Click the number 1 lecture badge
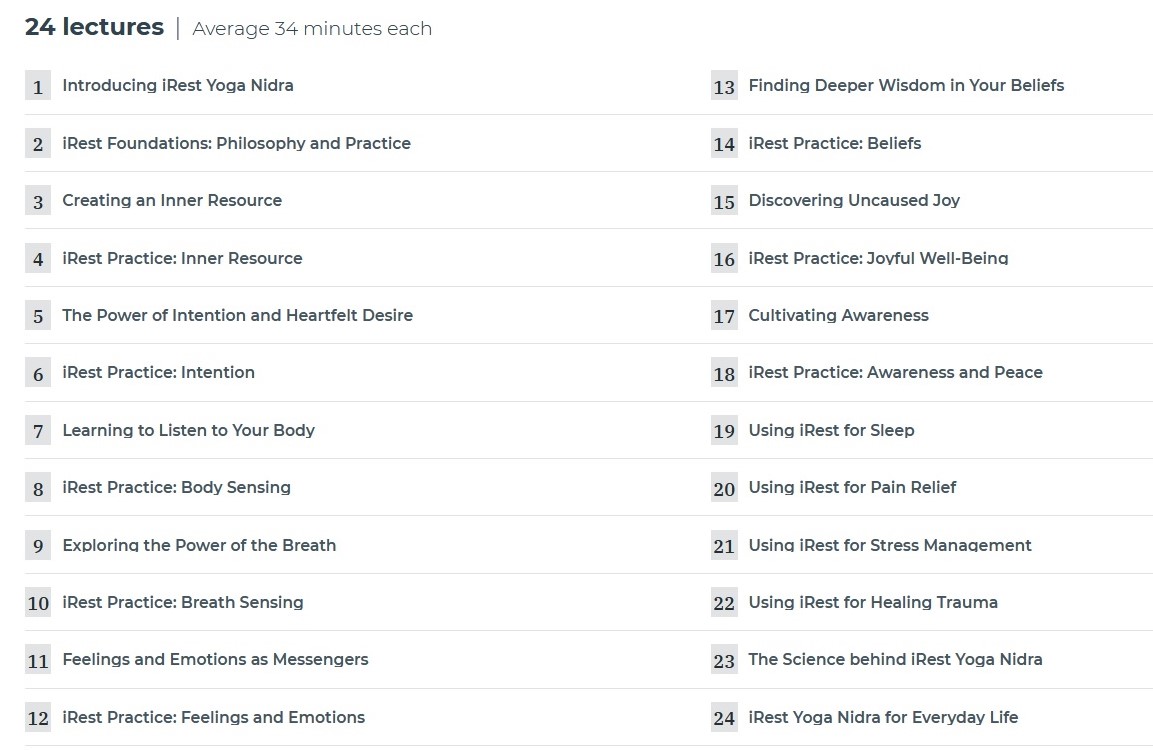 (x=38, y=87)
